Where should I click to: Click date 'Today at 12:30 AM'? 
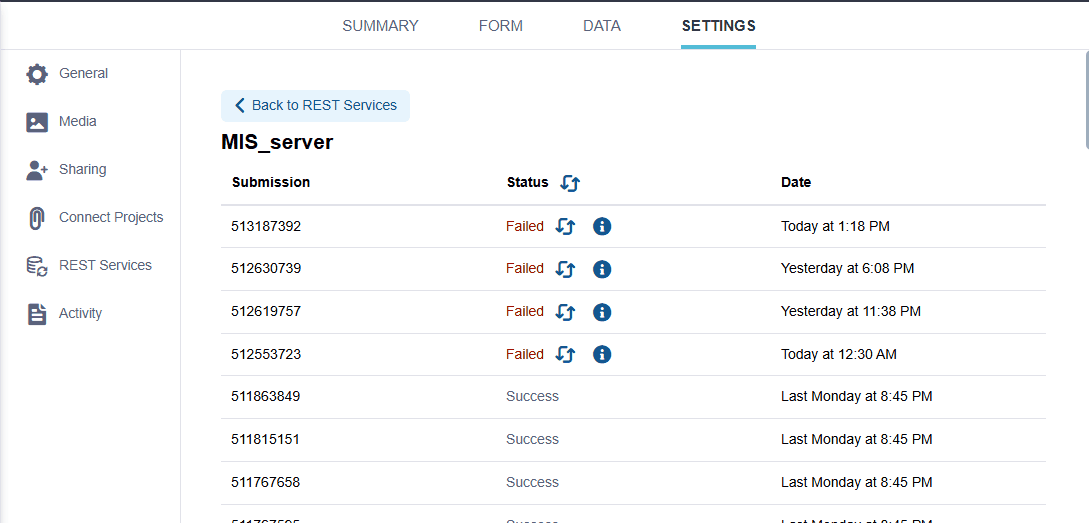839,354
